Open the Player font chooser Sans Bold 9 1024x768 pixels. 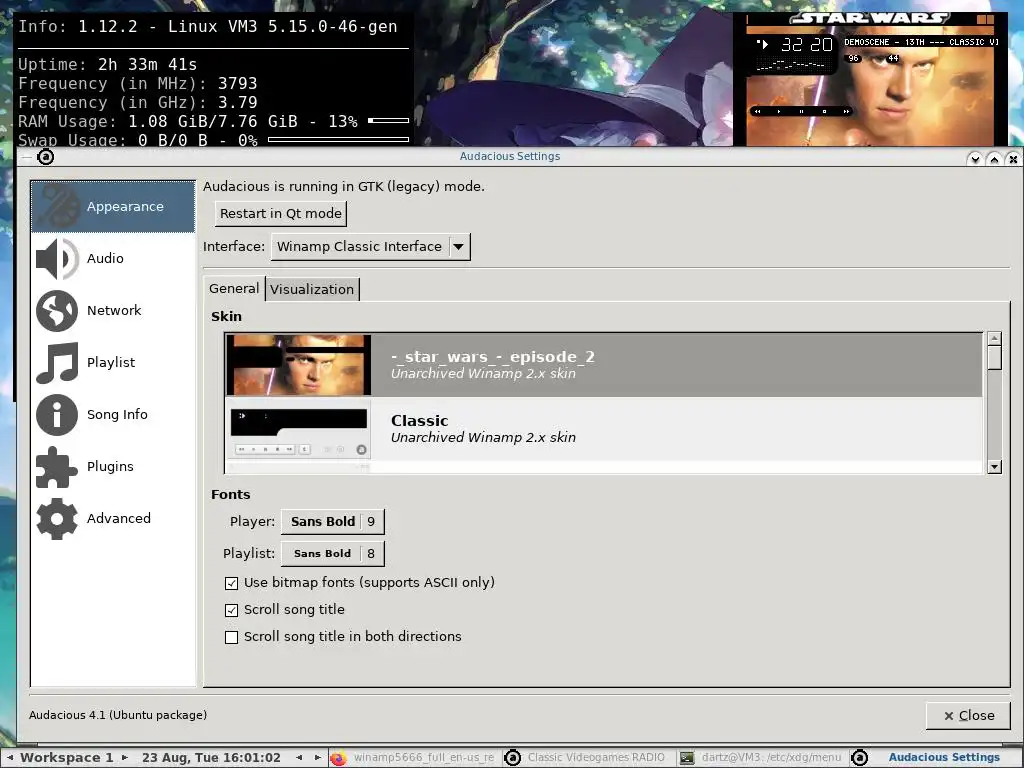(x=332, y=522)
